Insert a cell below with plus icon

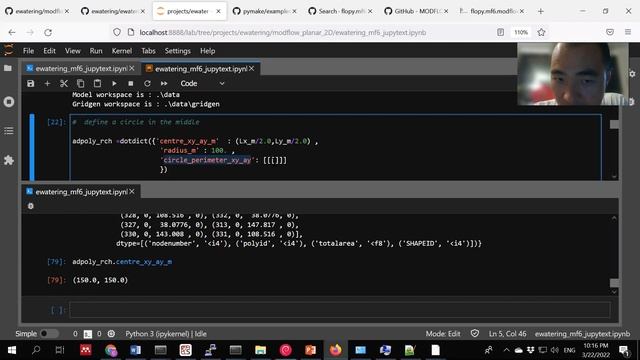click(x=47, y=83)
